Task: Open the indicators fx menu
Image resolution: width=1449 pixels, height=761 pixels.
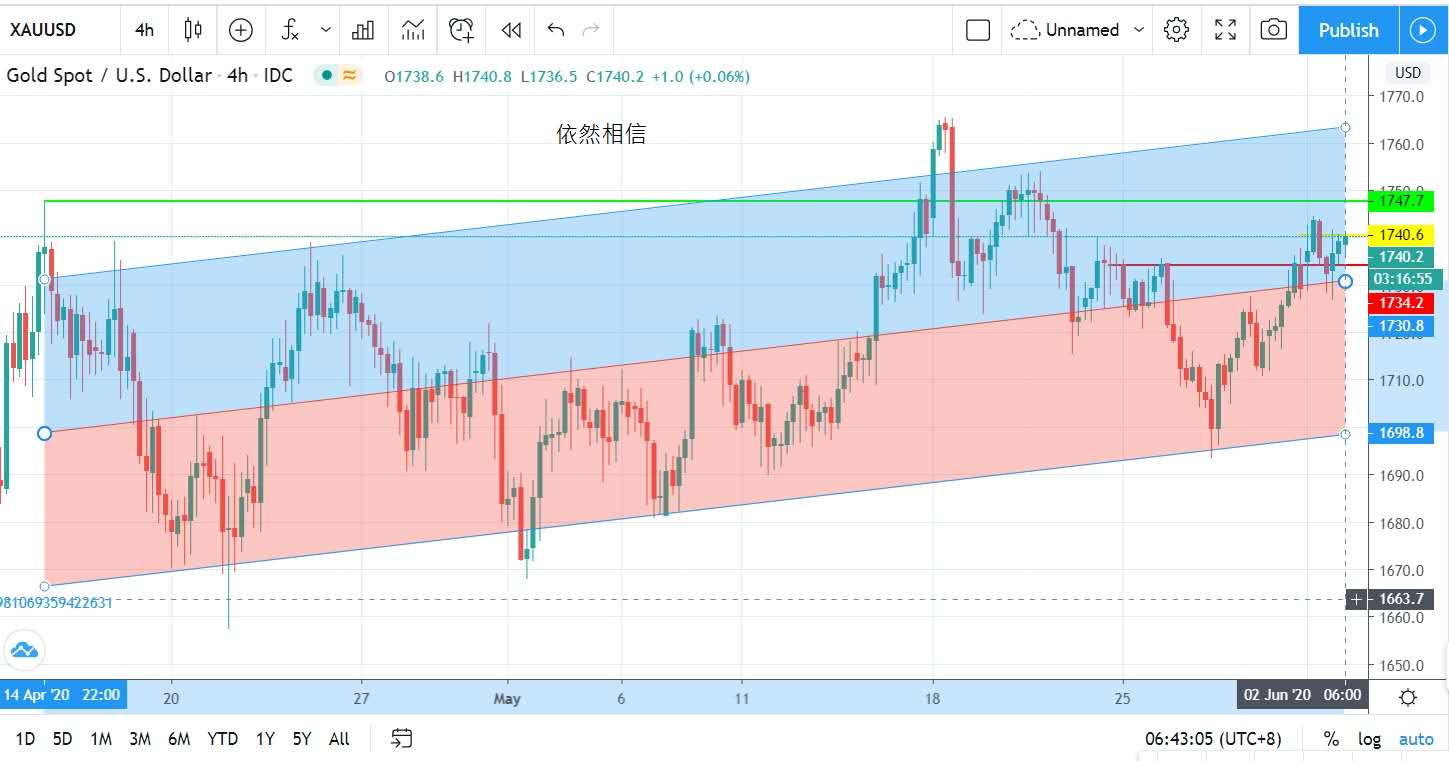Action: point(290,30)
